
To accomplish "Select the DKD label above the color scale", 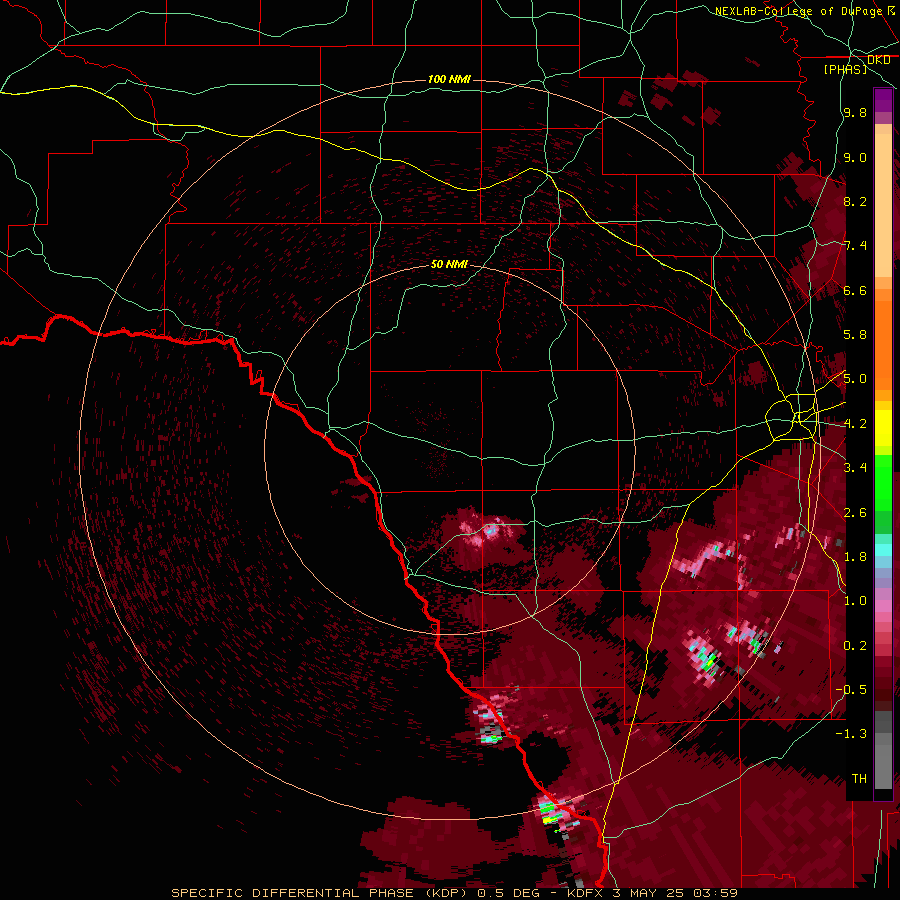I will point(879,60).
